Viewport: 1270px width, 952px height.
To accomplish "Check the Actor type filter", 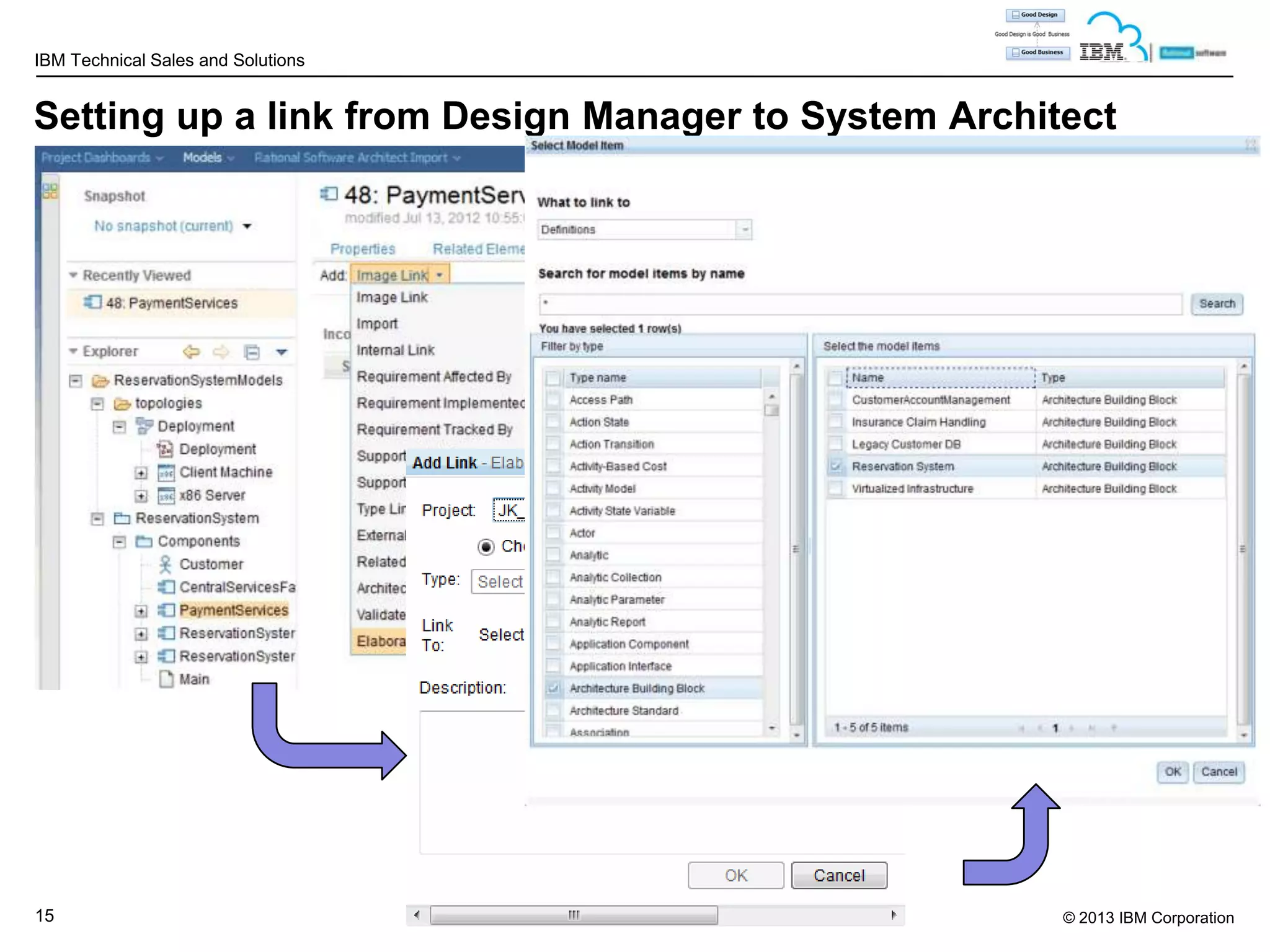I will [553, 534].
